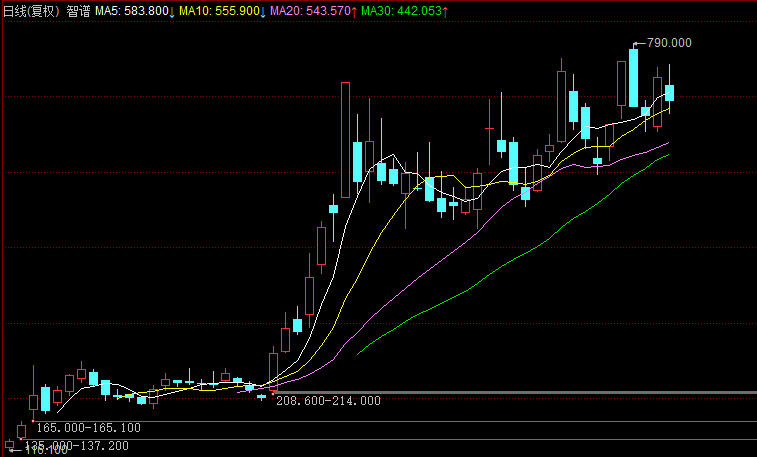Click the red up arrow after MA30
Image resolution: width=757 pixels, height=457 pixels.
click(x=444, y=10)
